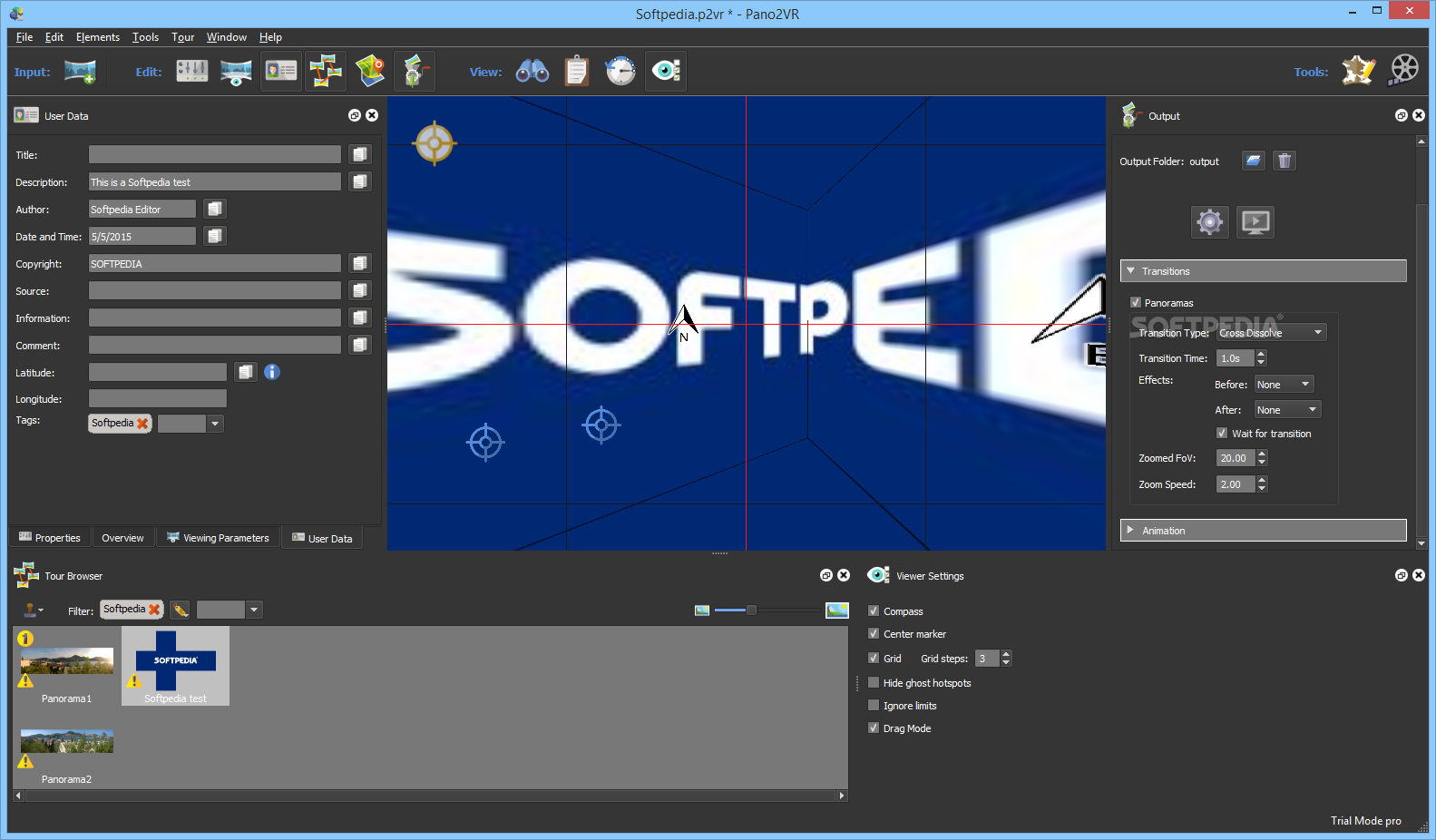Toggle Grid checkbox
This screenshot has height=840, width=1436.
click(x=874, y=658)
